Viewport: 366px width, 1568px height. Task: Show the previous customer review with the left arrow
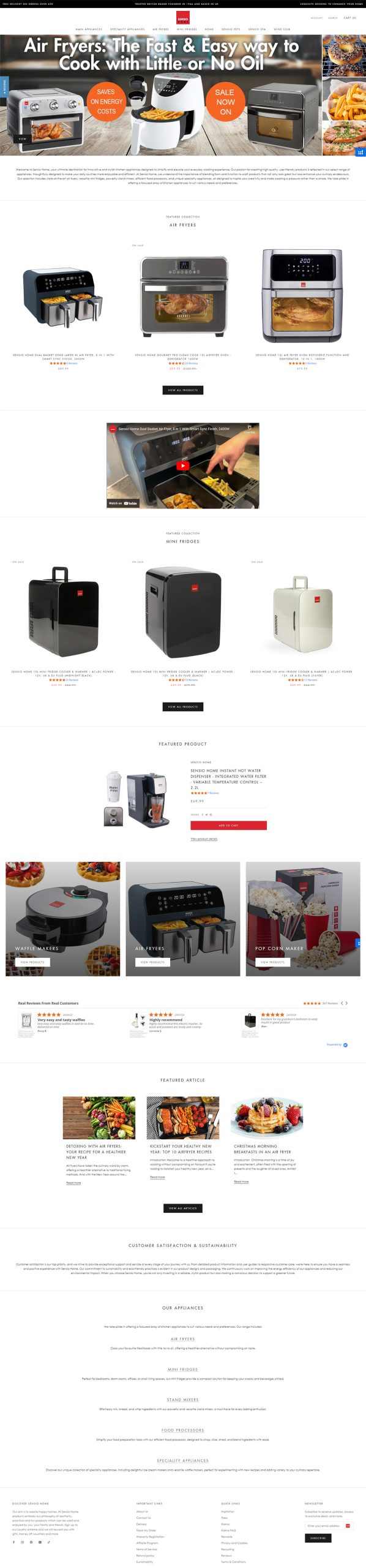(x=342, y=1003)
